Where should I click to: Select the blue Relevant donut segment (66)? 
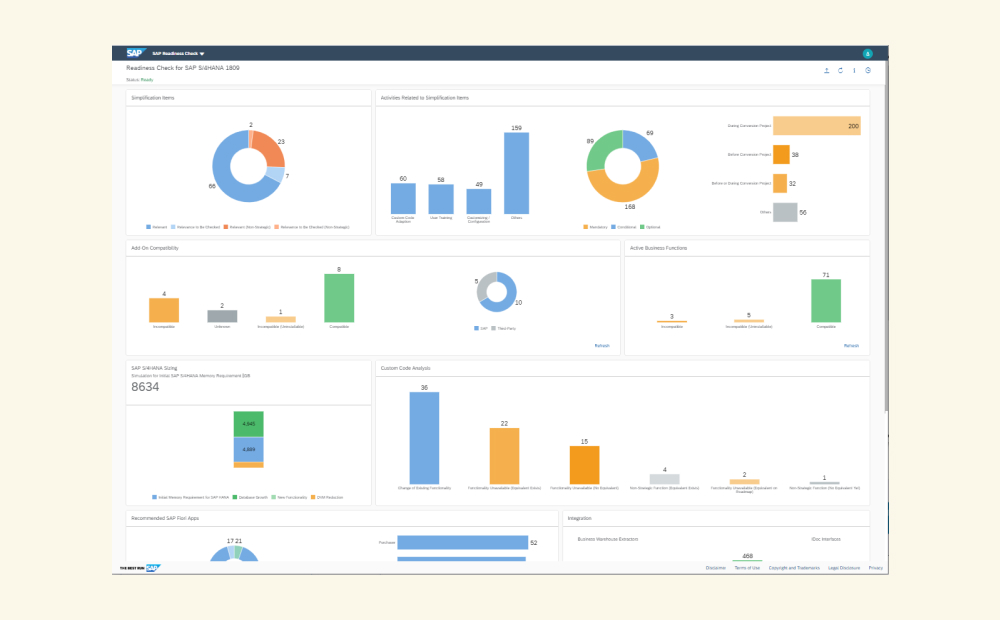click(223, 180)
